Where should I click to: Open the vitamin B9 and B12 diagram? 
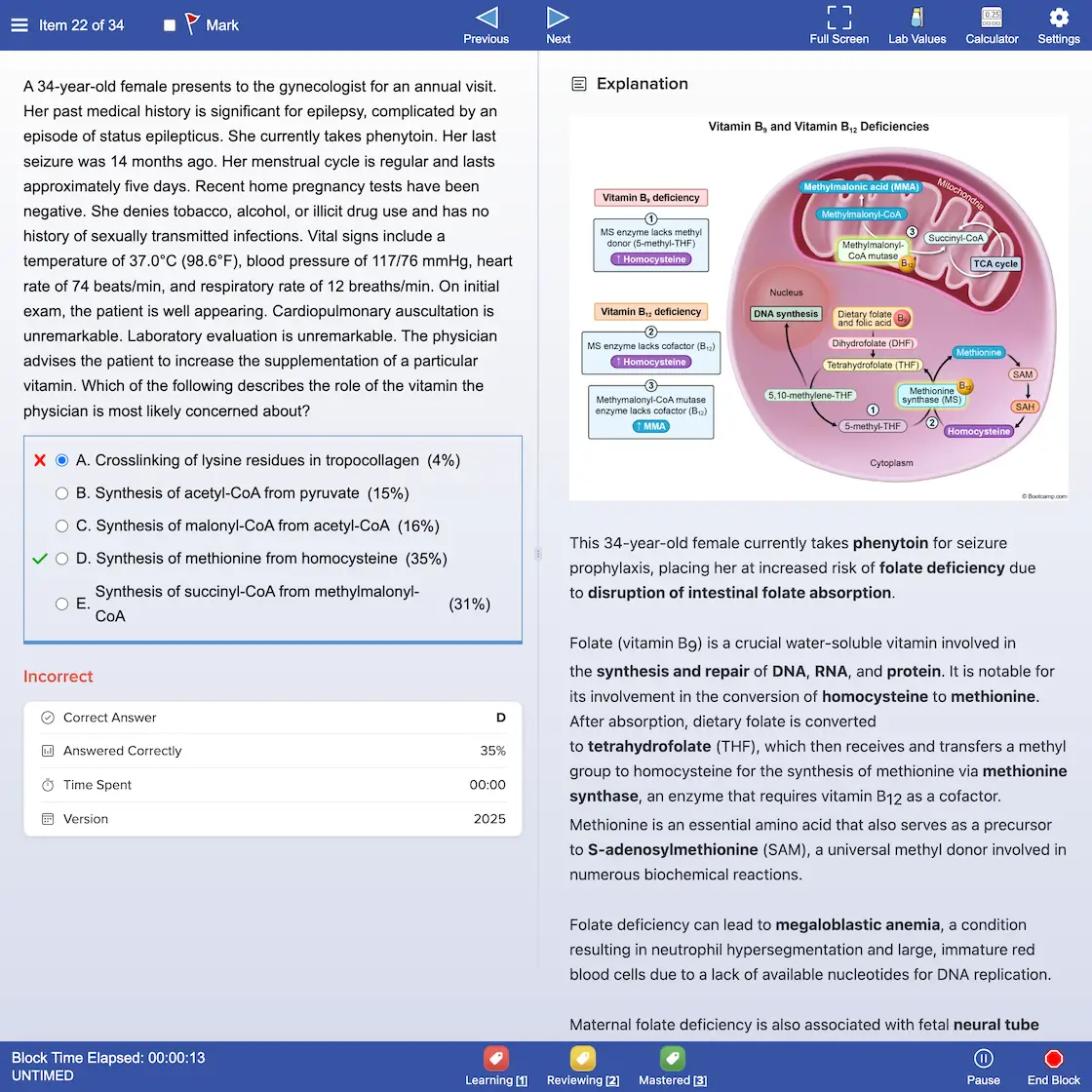tap(818, 307)
